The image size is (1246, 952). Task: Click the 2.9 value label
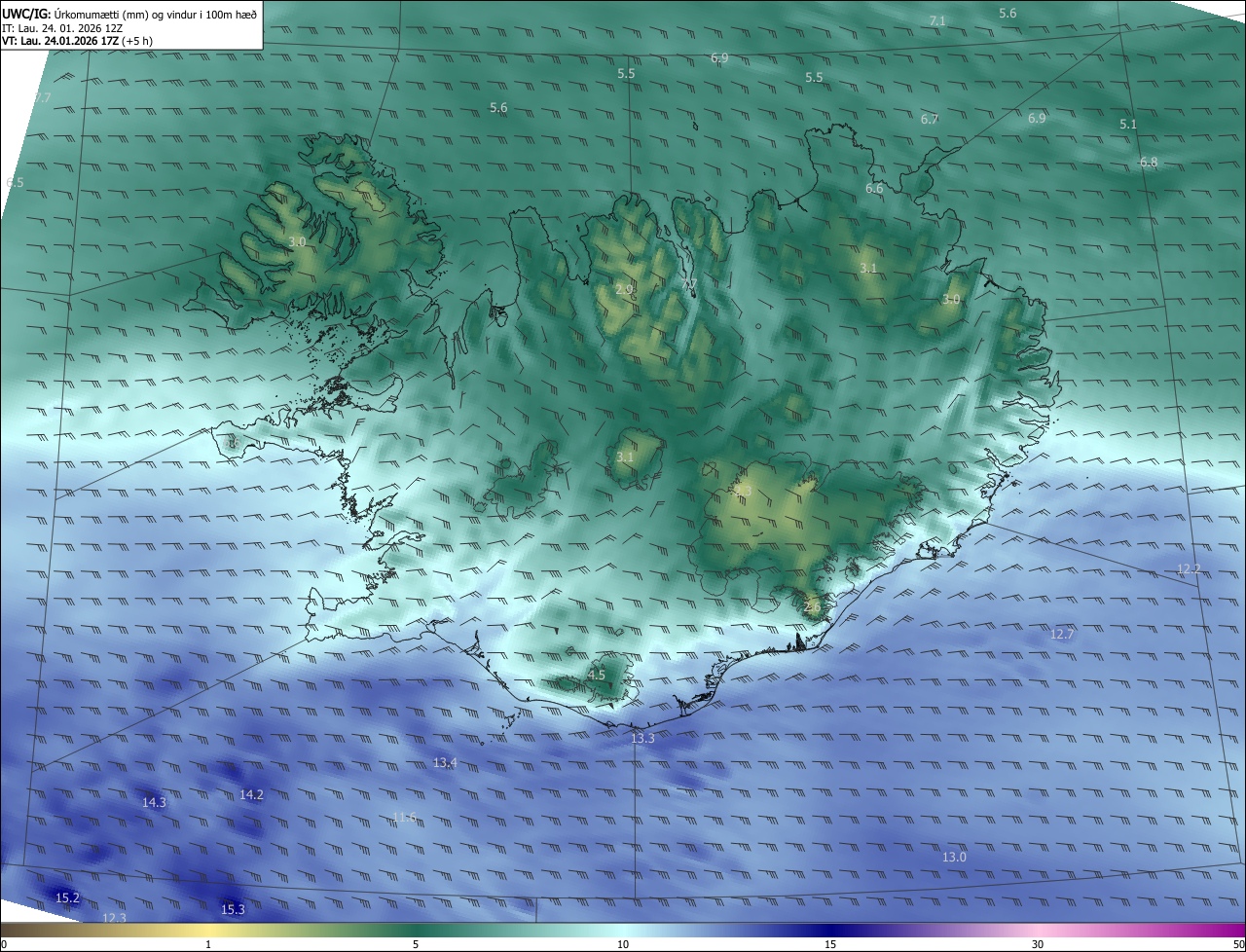point(624,290)
